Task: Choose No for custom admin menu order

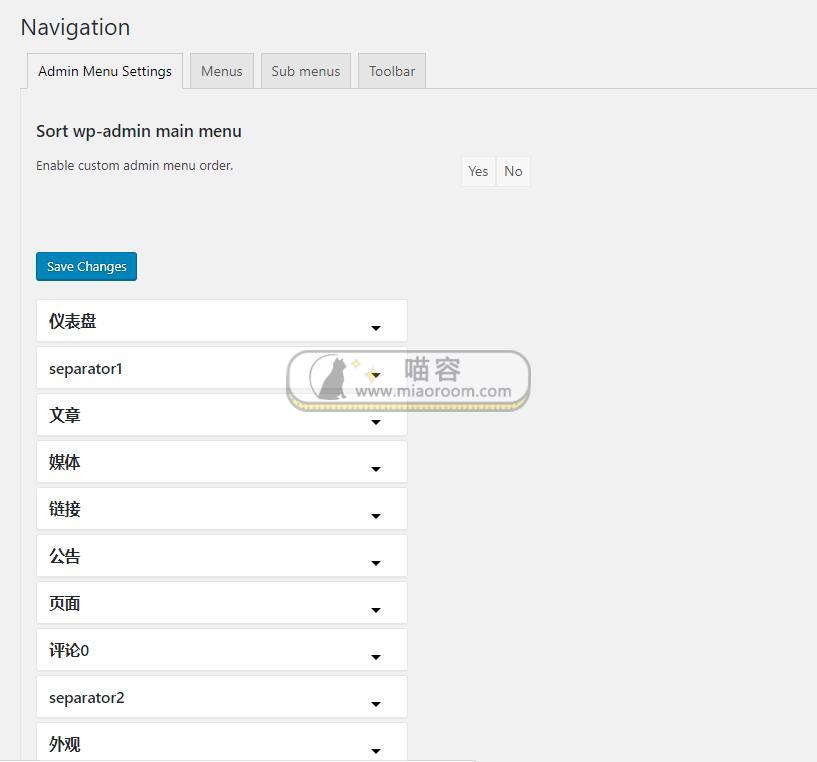Action: [513, 171]
